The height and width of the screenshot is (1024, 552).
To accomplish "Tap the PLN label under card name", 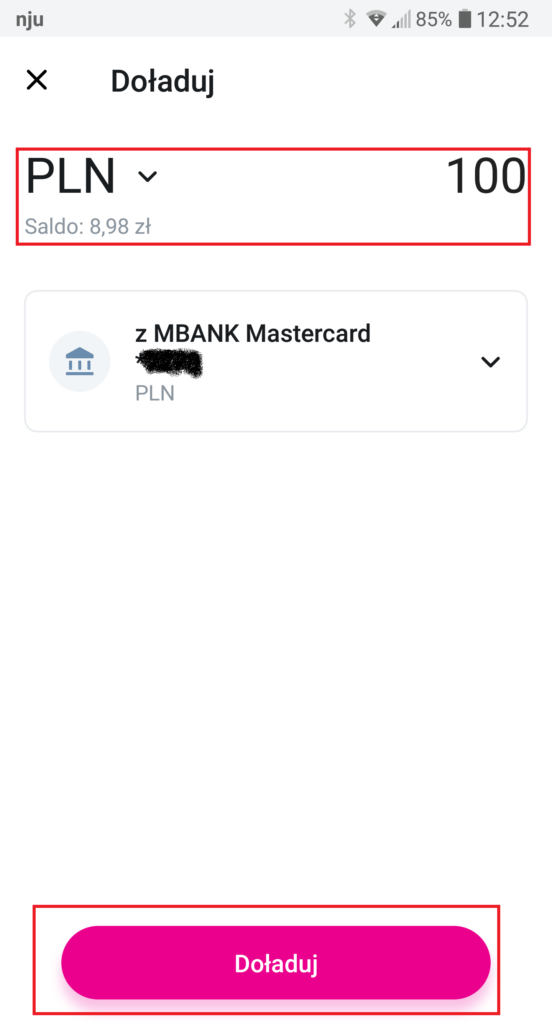I will pyautogui.click(x=155, y=393).
